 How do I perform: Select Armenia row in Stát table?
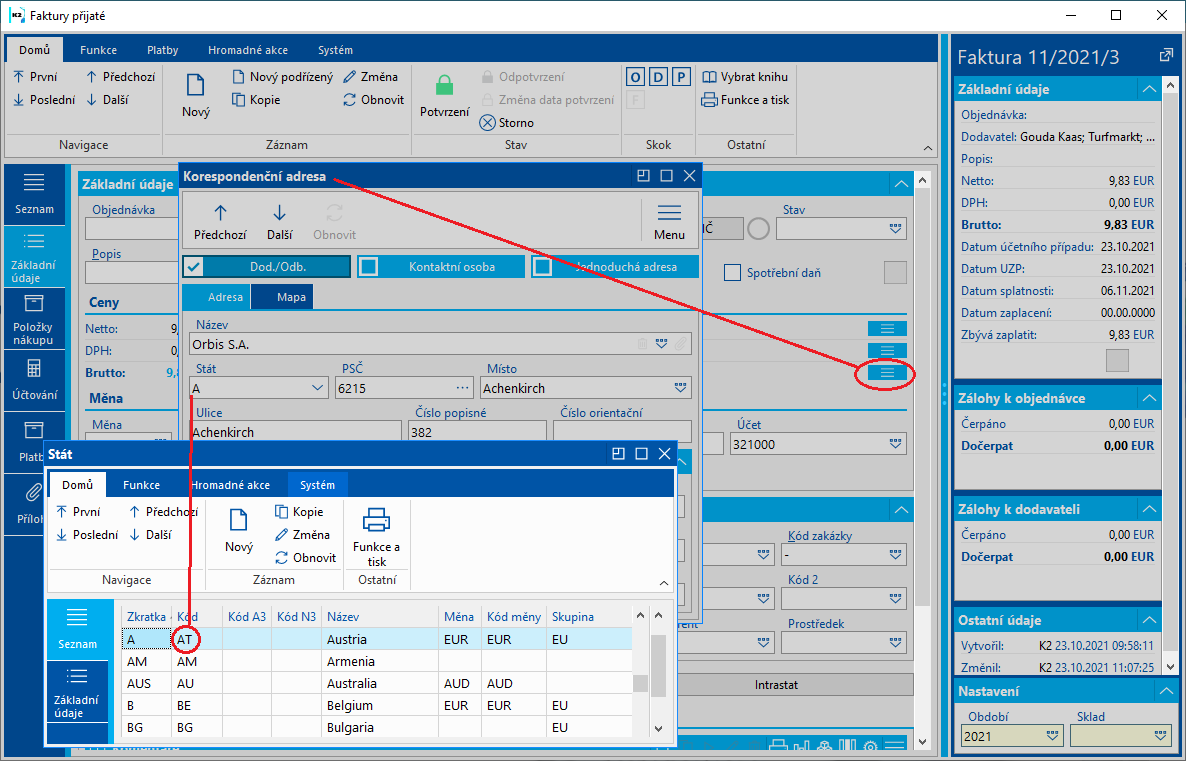tap(377, 661)
